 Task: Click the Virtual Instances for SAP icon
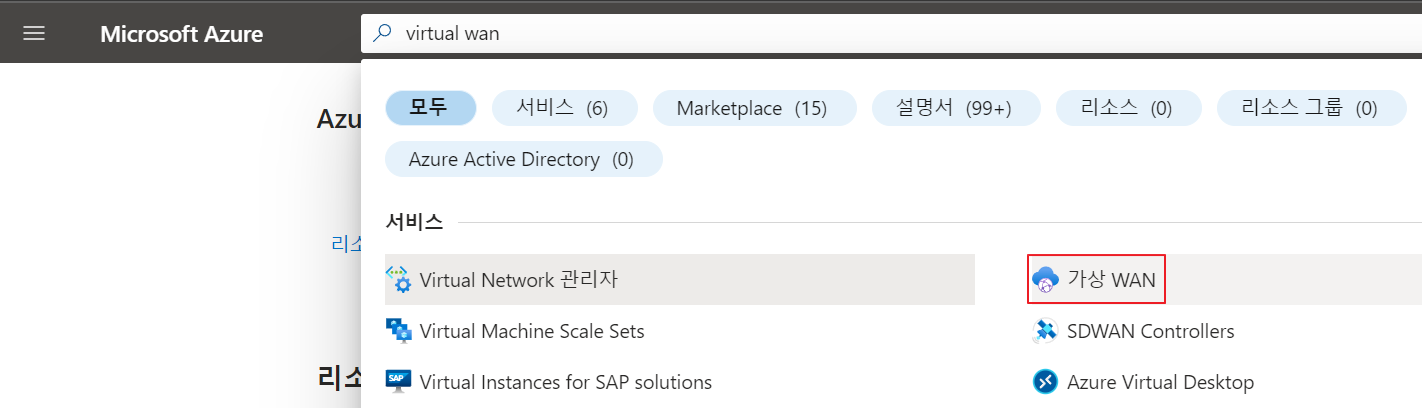click(399, 382)
